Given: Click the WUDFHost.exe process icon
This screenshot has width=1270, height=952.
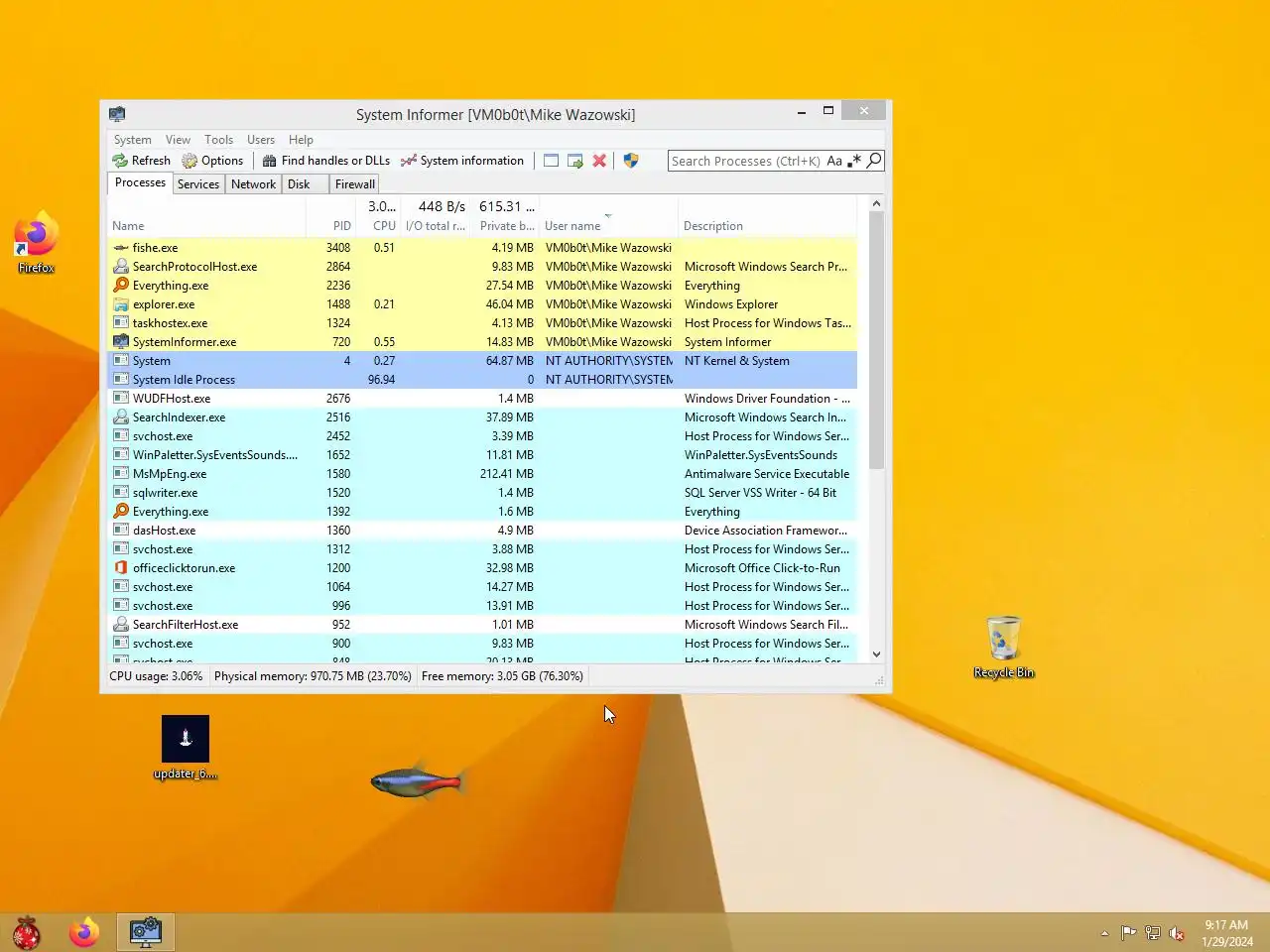Looking at the screenshot, I should (121, 399).
